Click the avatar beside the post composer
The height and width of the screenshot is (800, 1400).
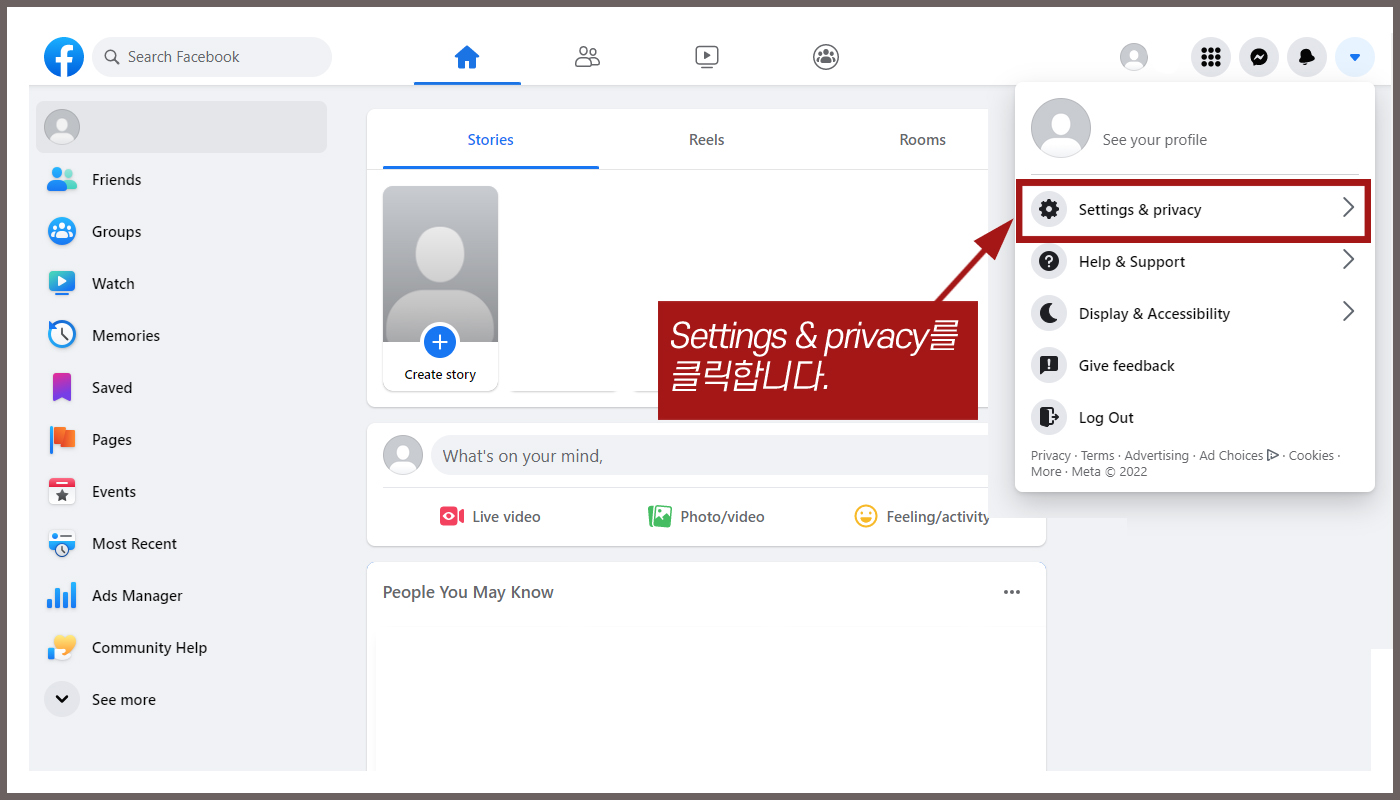[403, 455]
